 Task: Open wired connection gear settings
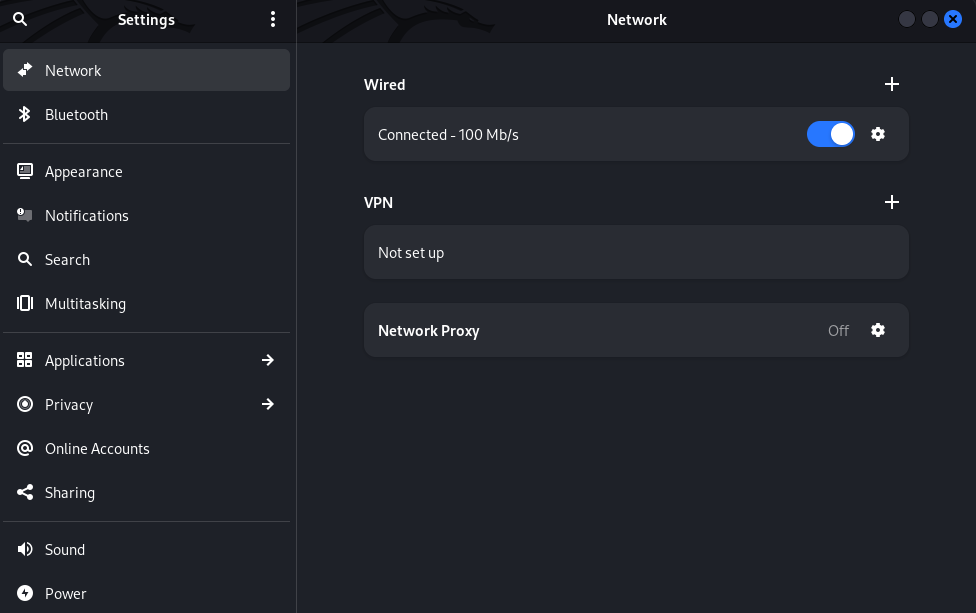[x=878, y=134]
